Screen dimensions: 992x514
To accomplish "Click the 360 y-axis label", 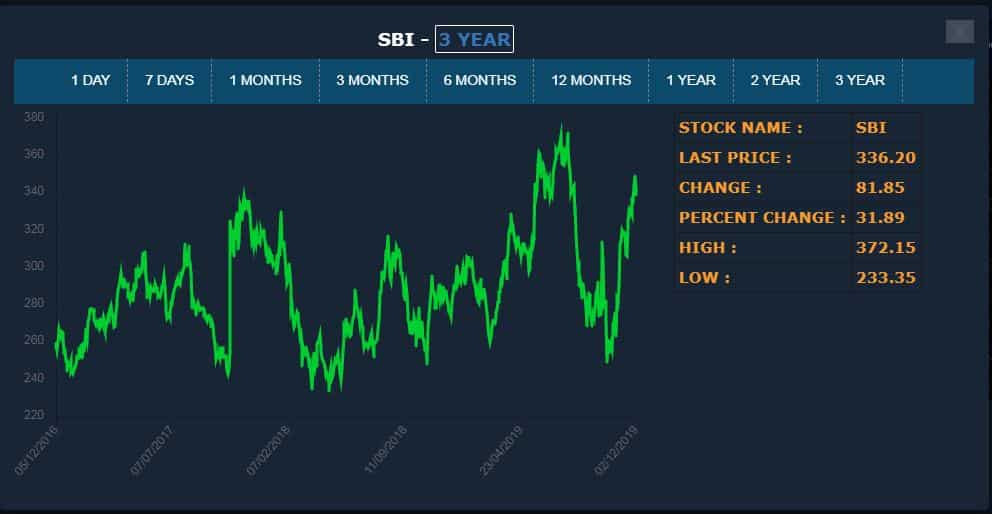I will coord(34,154).
